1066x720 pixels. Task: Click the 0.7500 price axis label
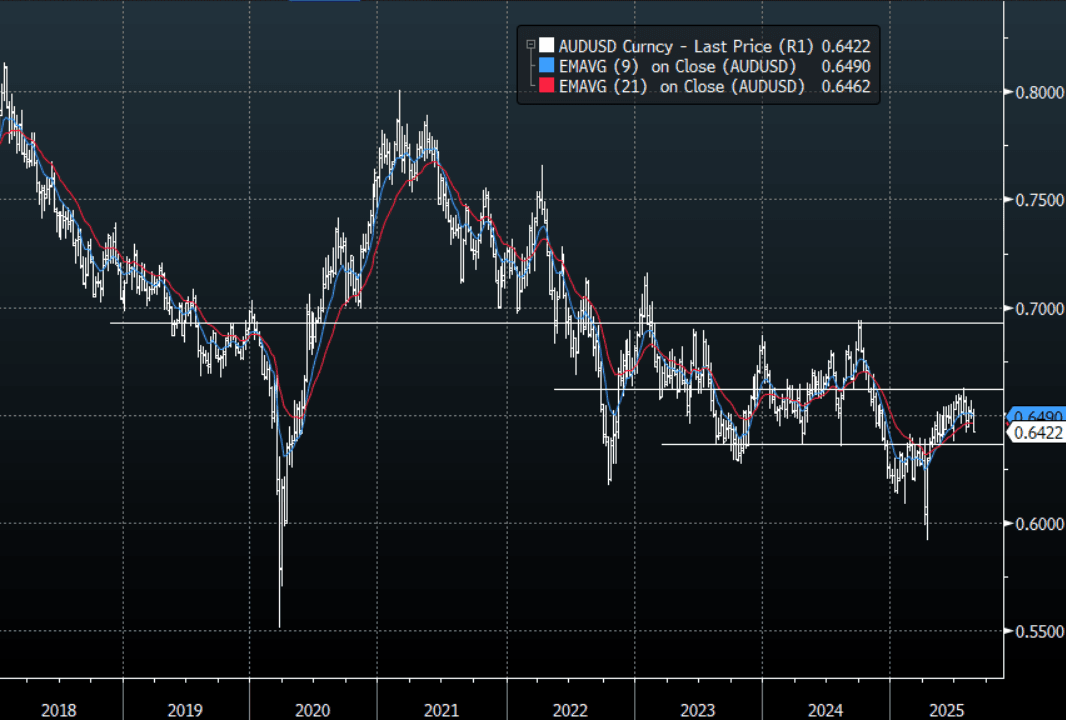point(1039,200)
